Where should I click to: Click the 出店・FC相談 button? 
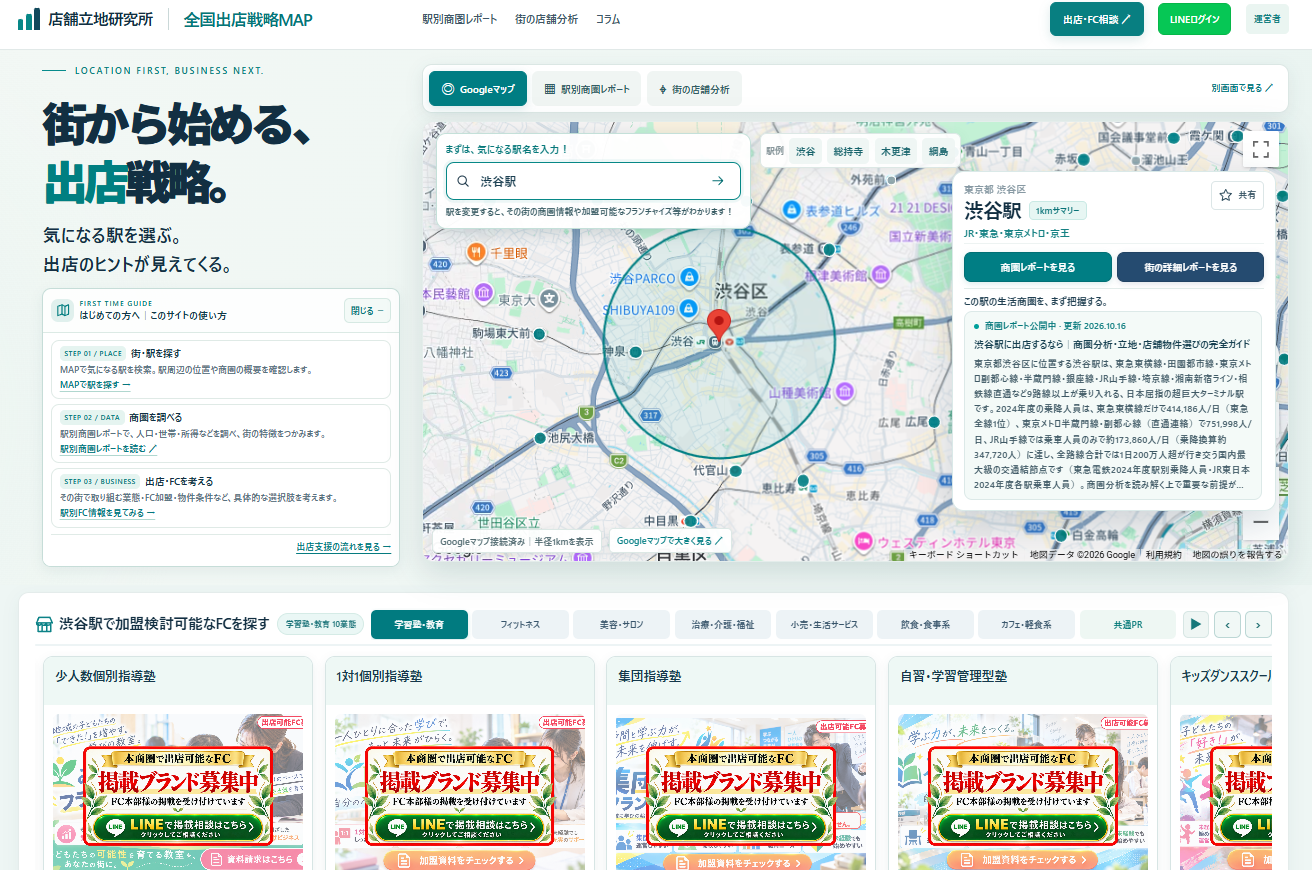[x=1097, y=19]
